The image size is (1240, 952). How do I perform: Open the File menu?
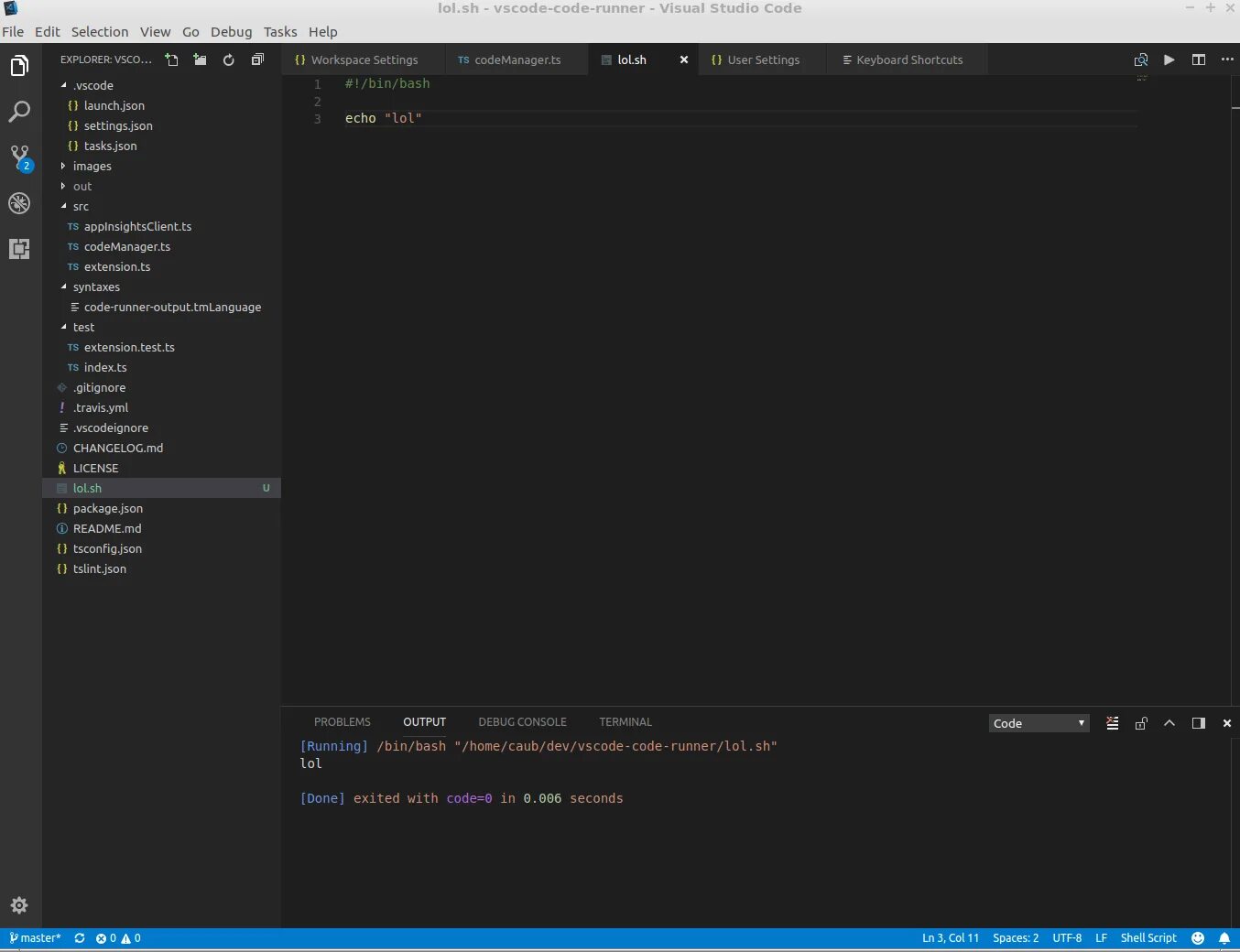[13, 31]
